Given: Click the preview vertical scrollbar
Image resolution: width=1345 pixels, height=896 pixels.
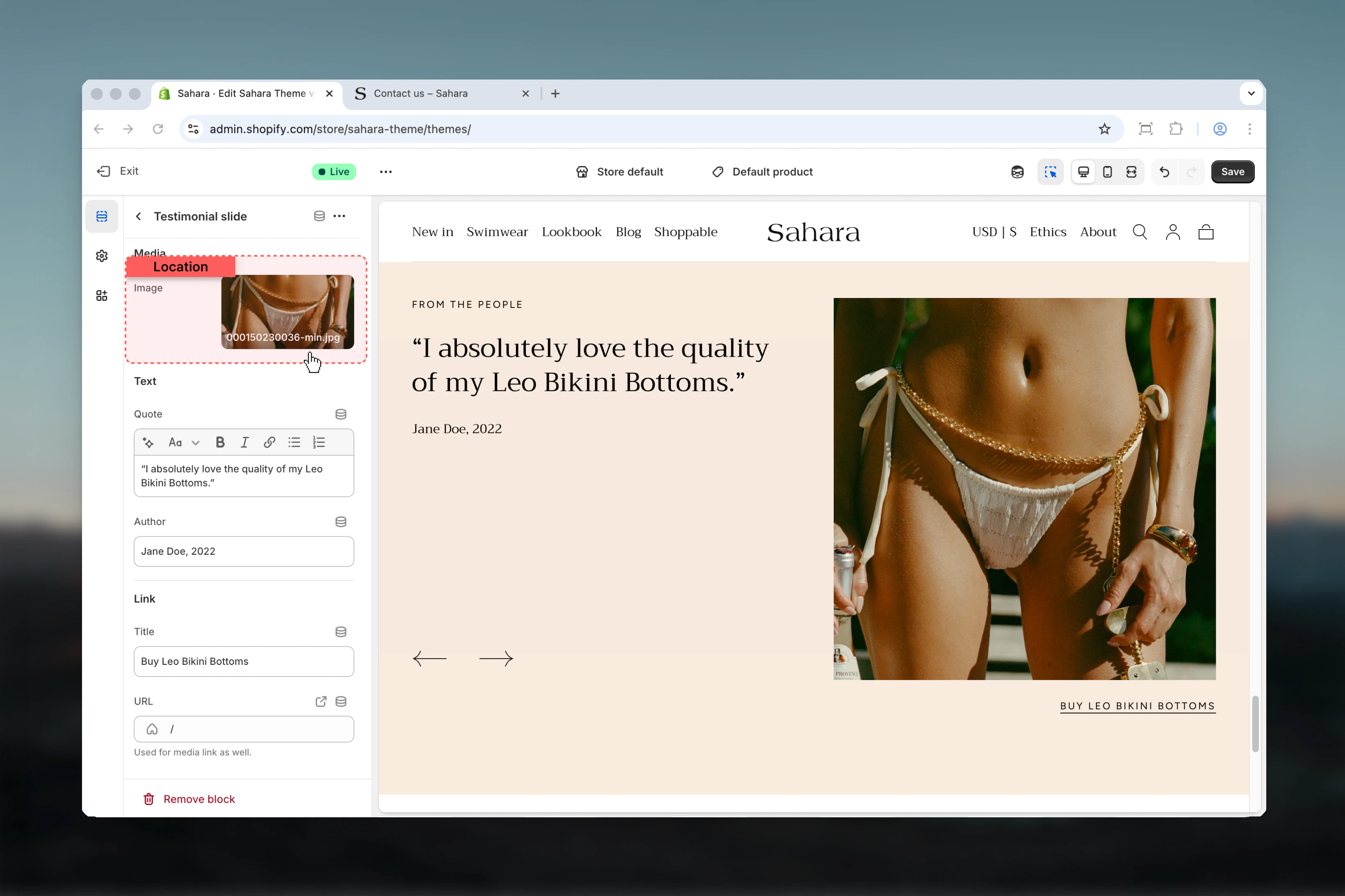Looking at the screenshot, I should 1255,724.
